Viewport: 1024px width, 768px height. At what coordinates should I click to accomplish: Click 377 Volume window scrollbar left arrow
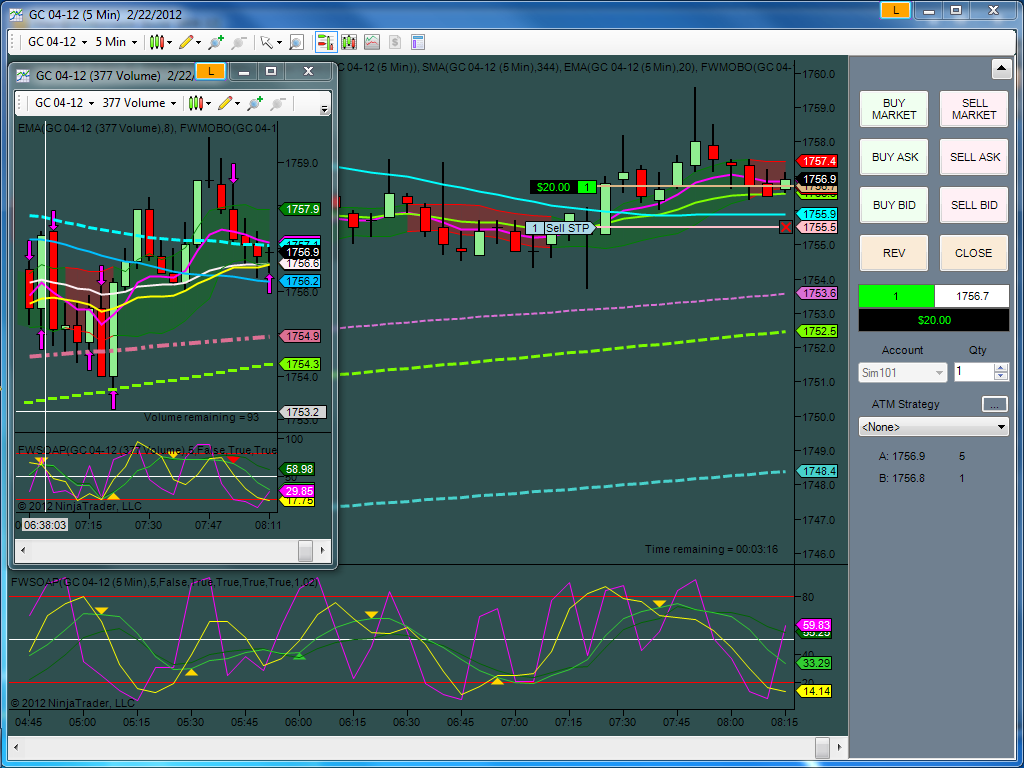23,551
